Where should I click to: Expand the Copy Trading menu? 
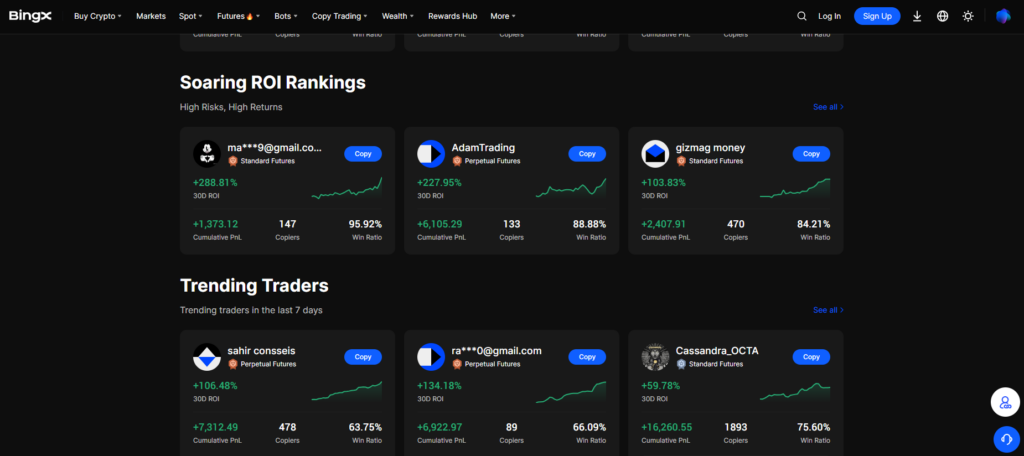click(339, 16)
